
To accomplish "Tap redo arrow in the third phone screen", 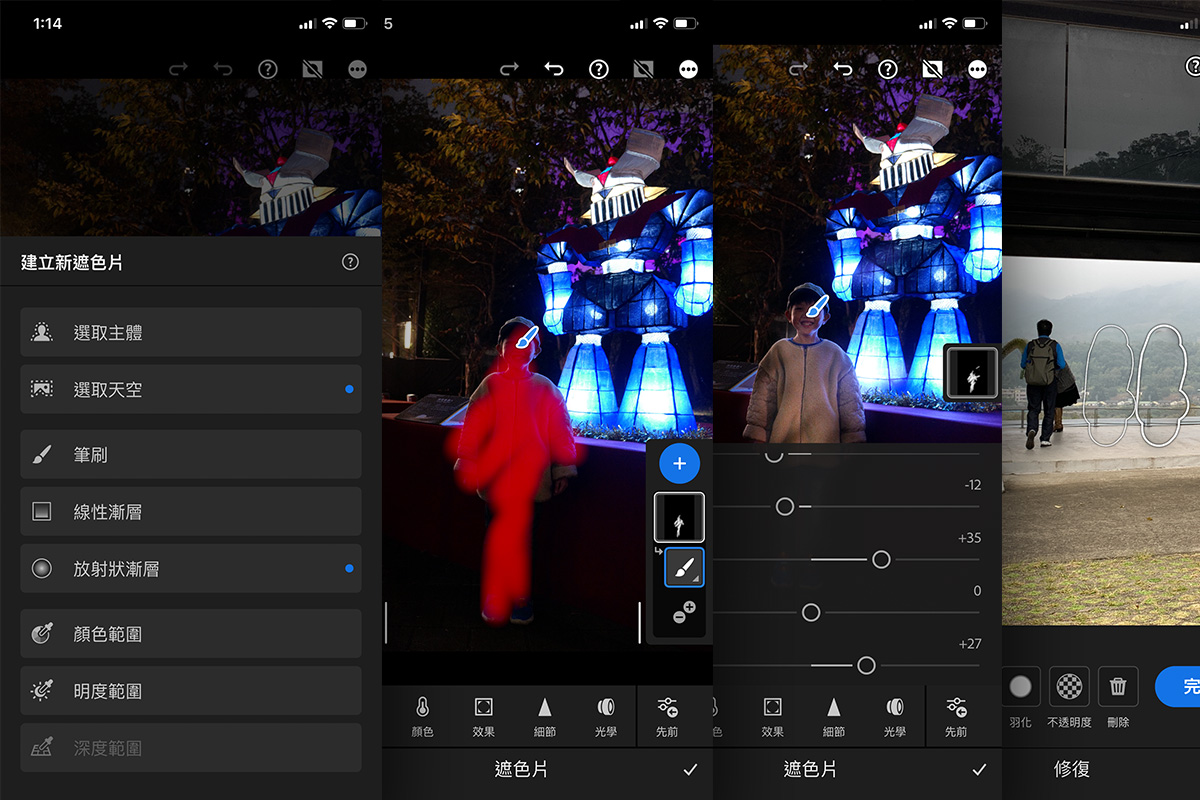I will point(798,69).
